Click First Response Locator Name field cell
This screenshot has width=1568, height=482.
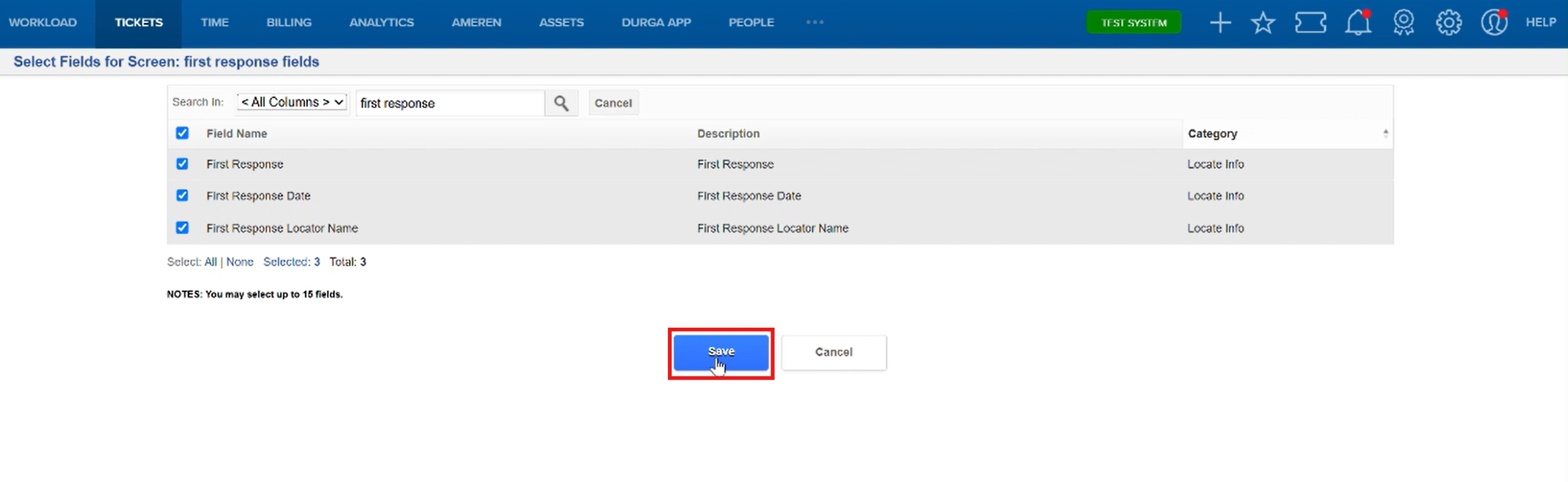282,228
